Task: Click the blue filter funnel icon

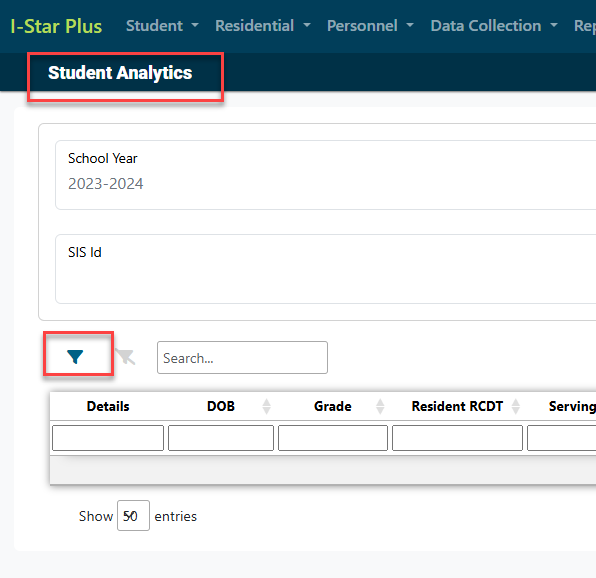Action: (75, 356)
